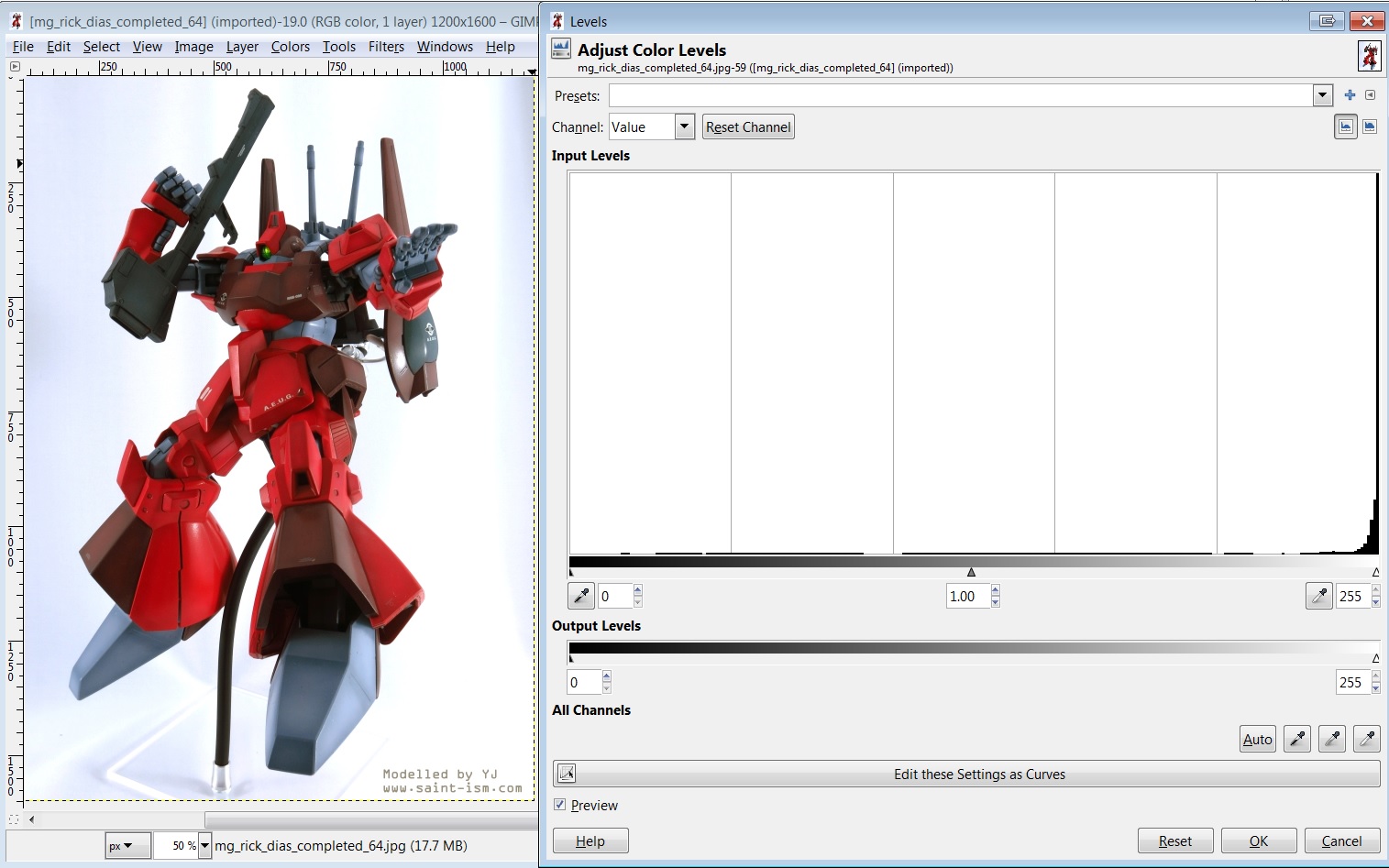
Task: Click the input white point slider handle
Action: coord(1375,572)
